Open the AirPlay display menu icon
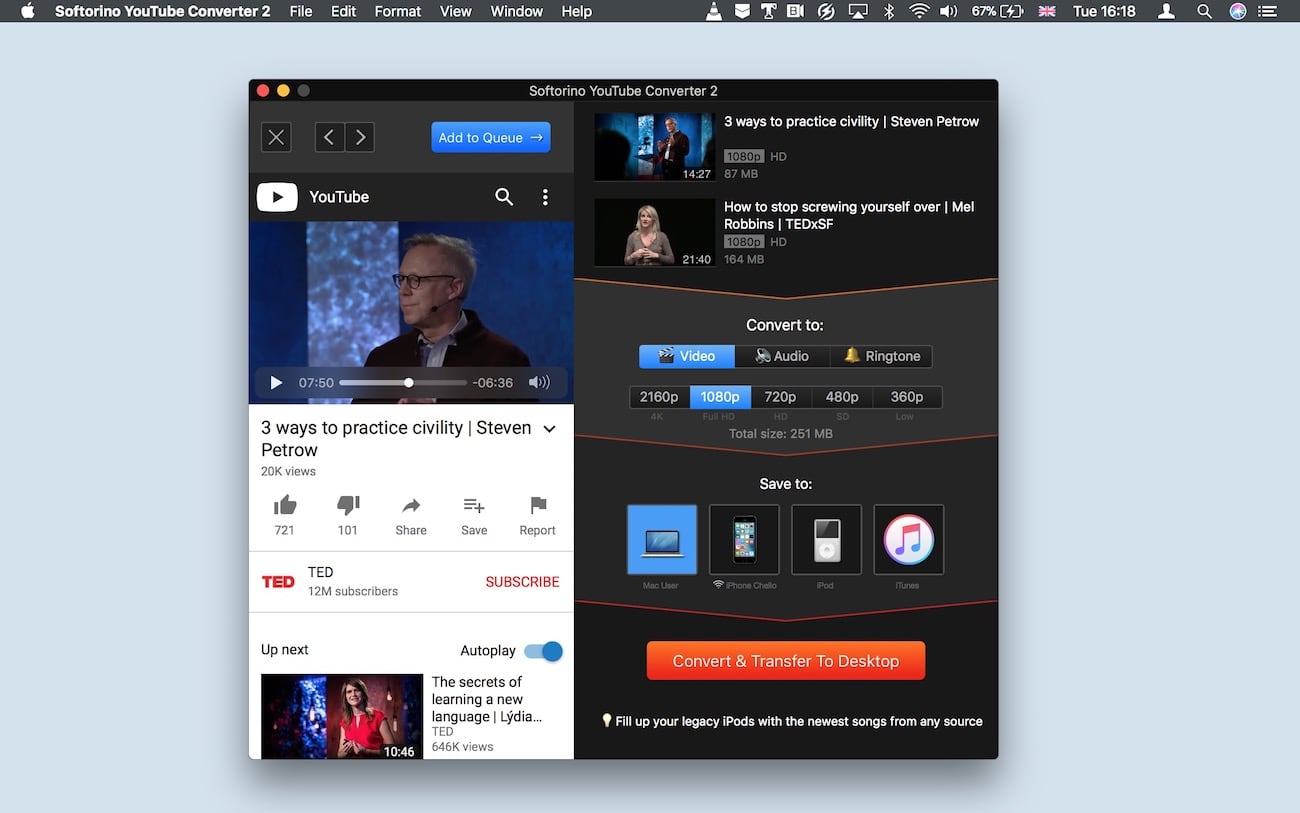1300x813 pixels. [x=858, y=12]
